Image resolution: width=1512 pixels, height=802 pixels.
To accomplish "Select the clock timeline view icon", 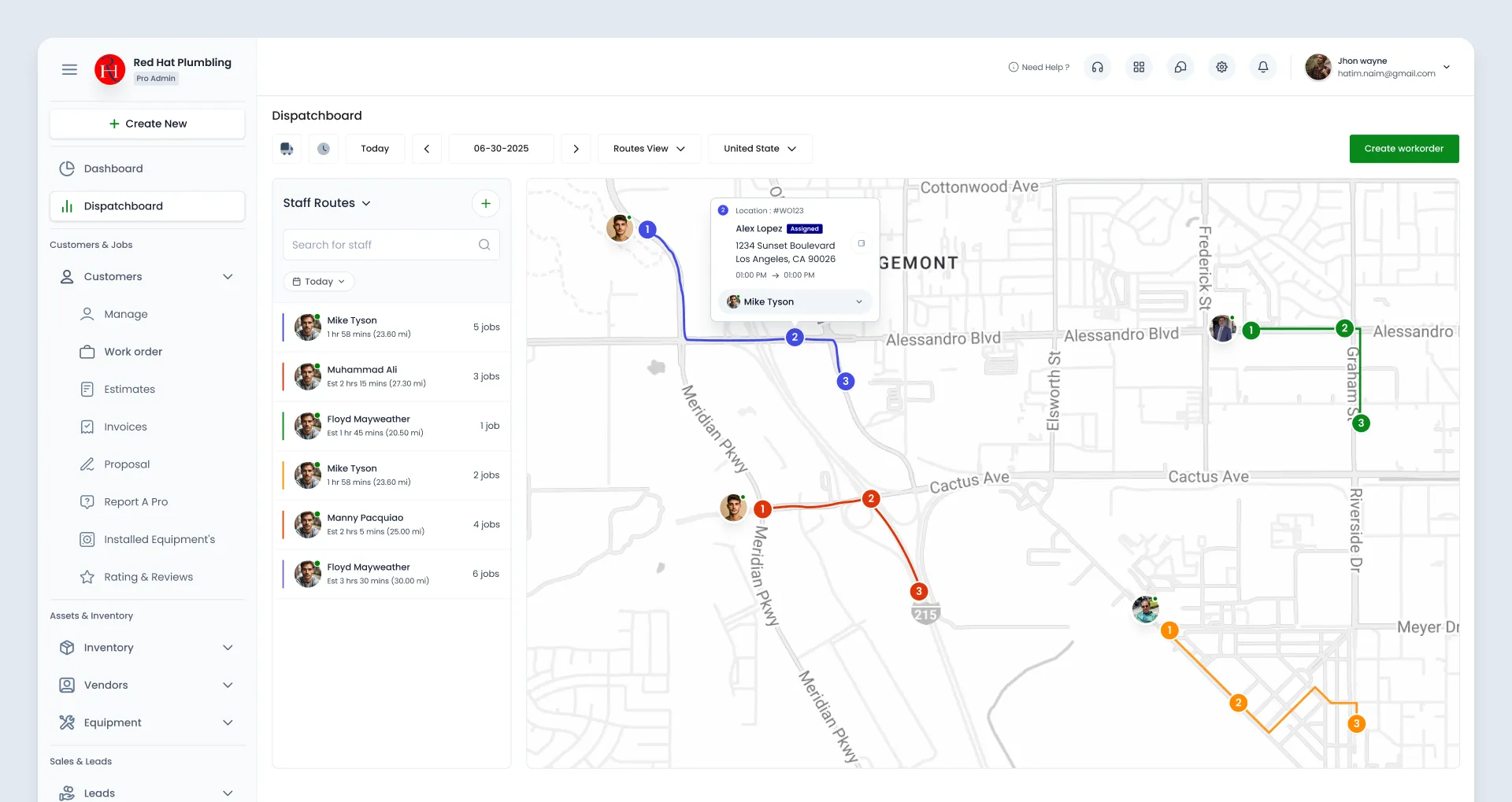I will click(x=324, y=149).
